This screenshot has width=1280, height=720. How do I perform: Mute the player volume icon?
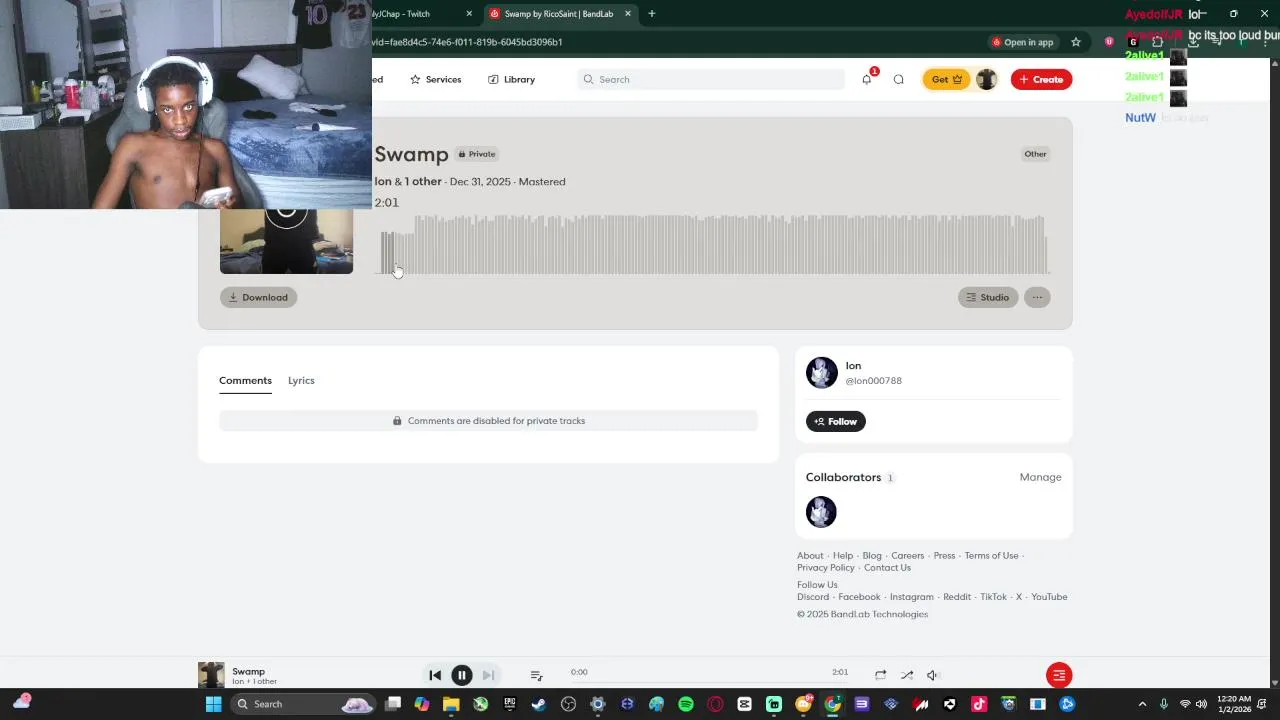[932, 675]
